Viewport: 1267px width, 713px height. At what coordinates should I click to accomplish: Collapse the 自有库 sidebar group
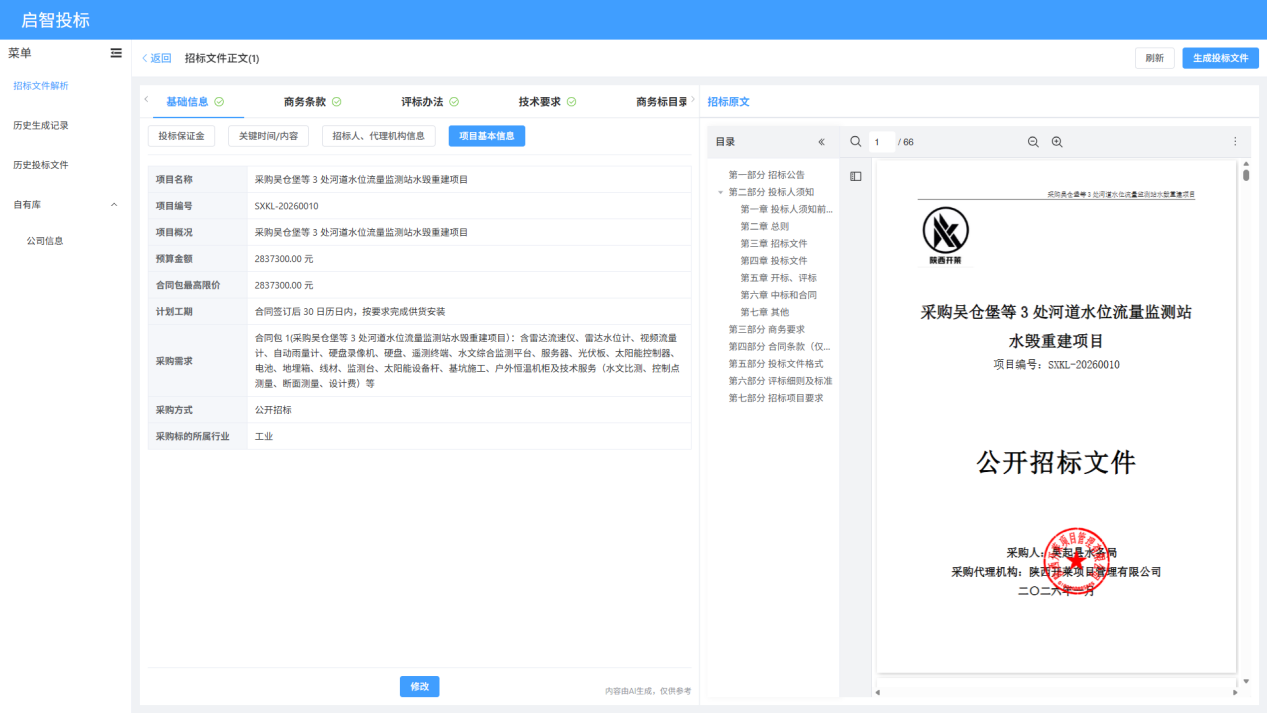tap(113, 205)
